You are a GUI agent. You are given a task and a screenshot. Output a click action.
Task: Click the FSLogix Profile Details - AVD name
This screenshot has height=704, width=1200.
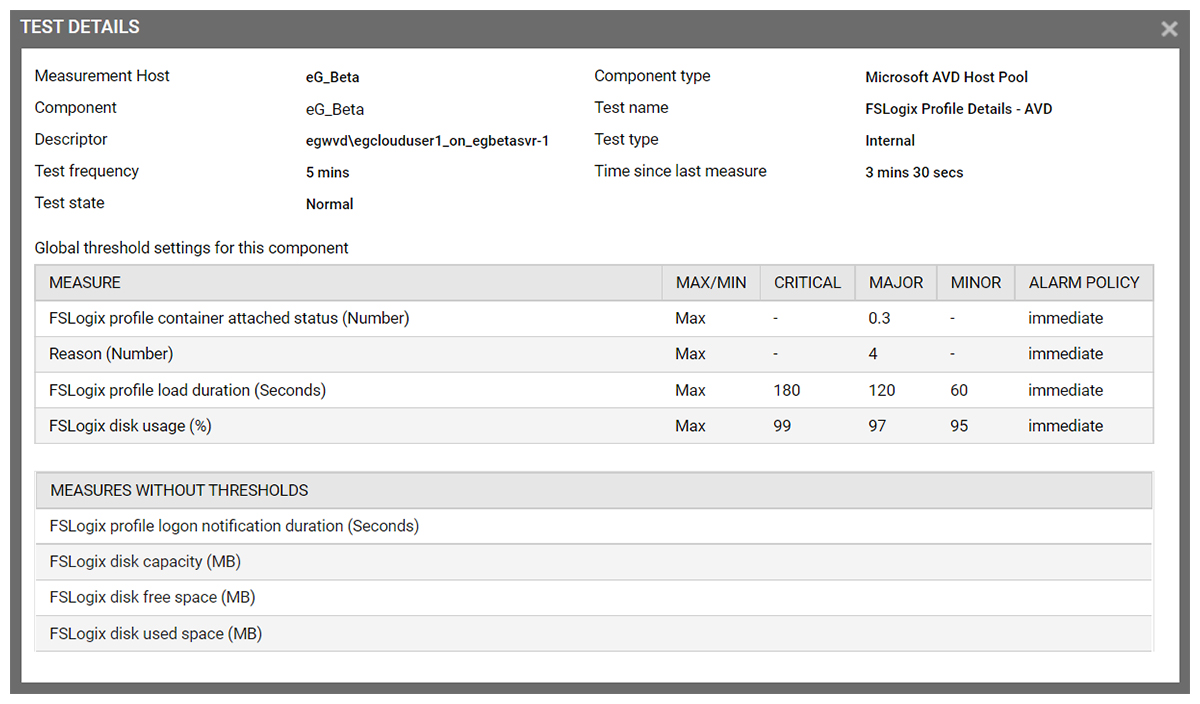point(959,109)
